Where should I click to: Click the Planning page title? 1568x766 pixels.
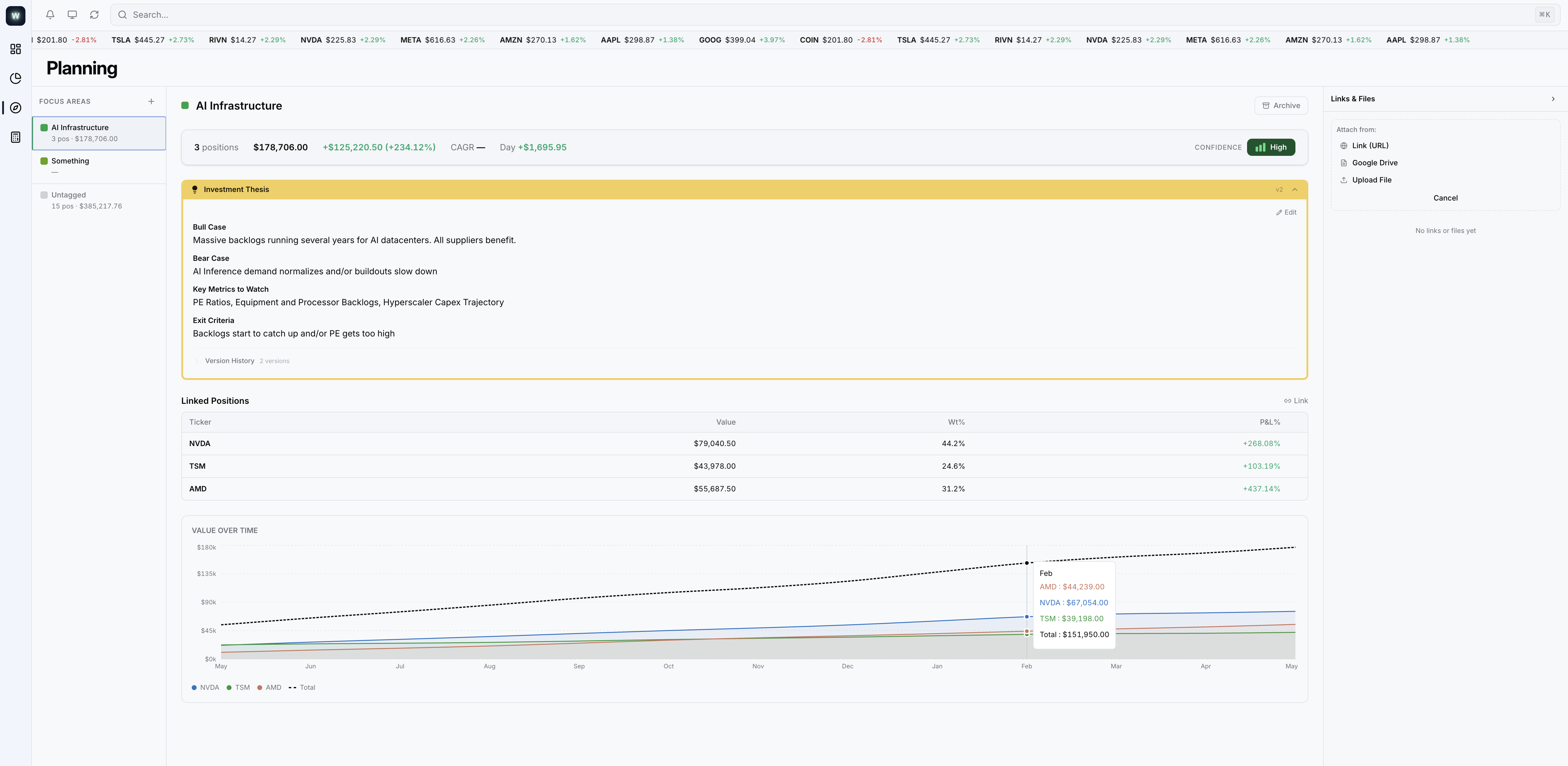[x=82, y=68]
